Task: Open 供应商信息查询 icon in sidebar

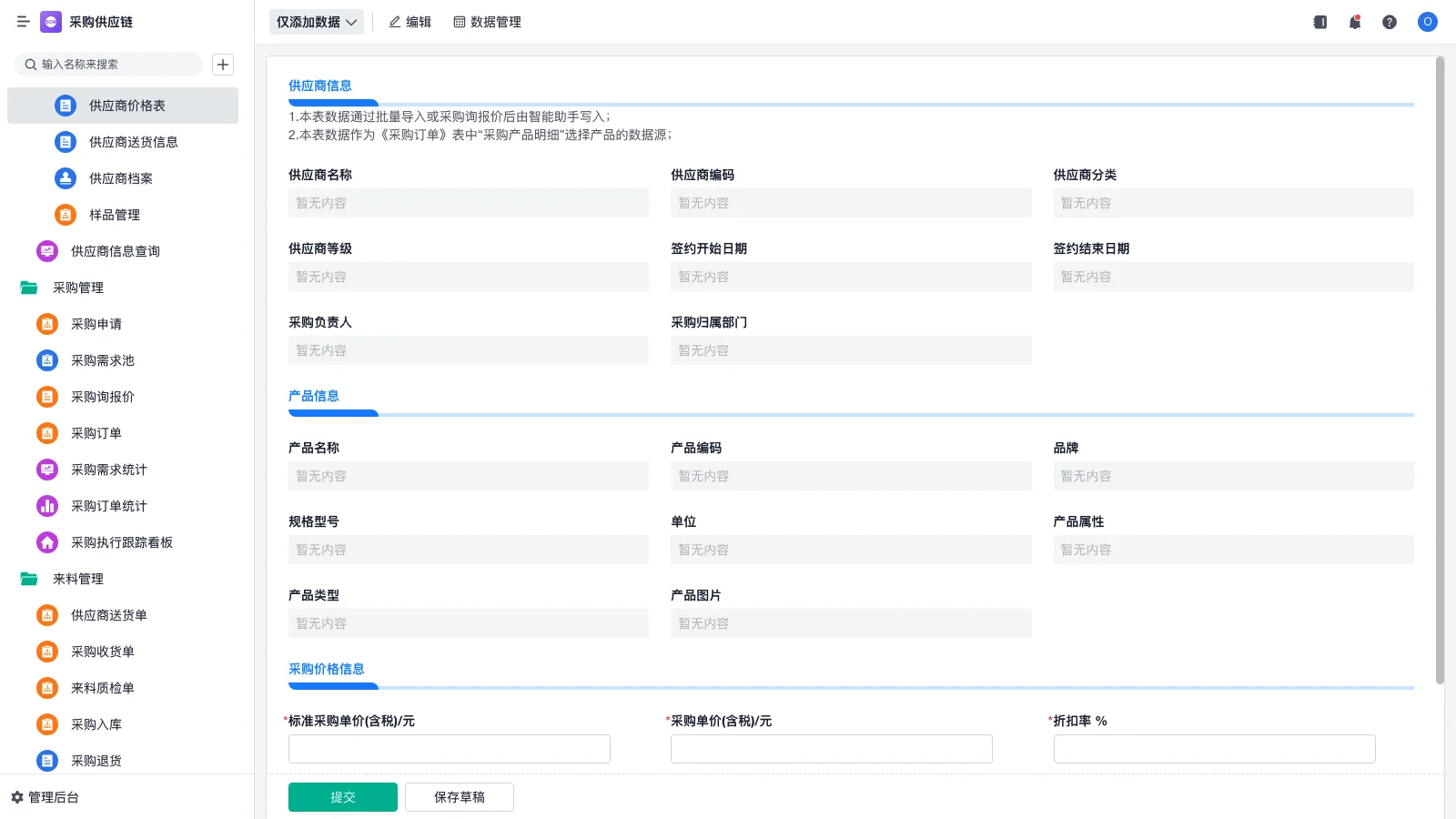Action: coord(47,251)
